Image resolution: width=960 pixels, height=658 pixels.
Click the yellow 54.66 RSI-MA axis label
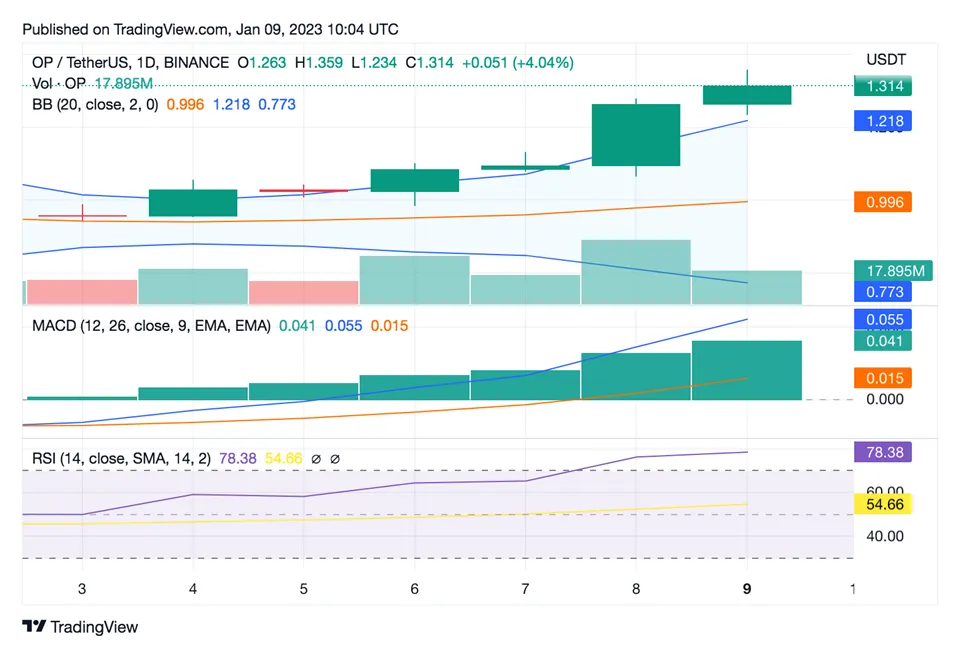pyautogui.click(x=884, y=505)
